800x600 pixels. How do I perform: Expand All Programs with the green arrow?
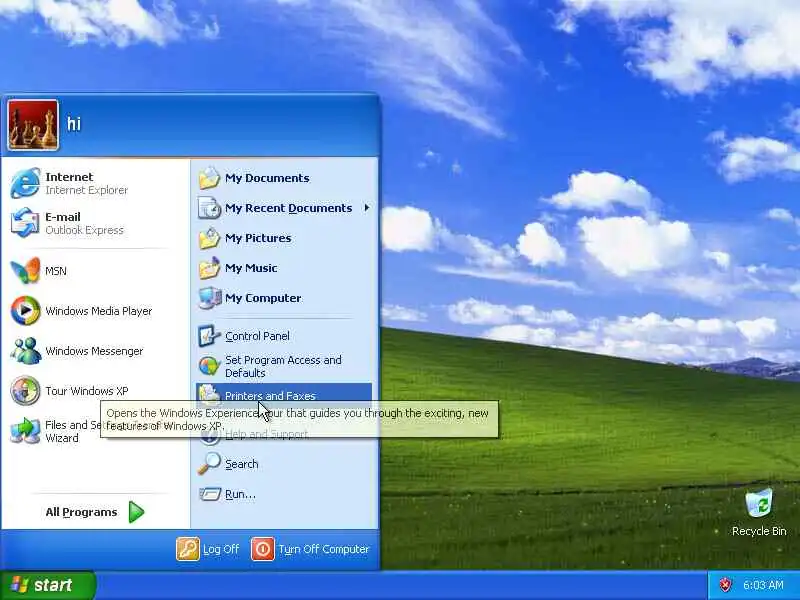click(136, 512)
